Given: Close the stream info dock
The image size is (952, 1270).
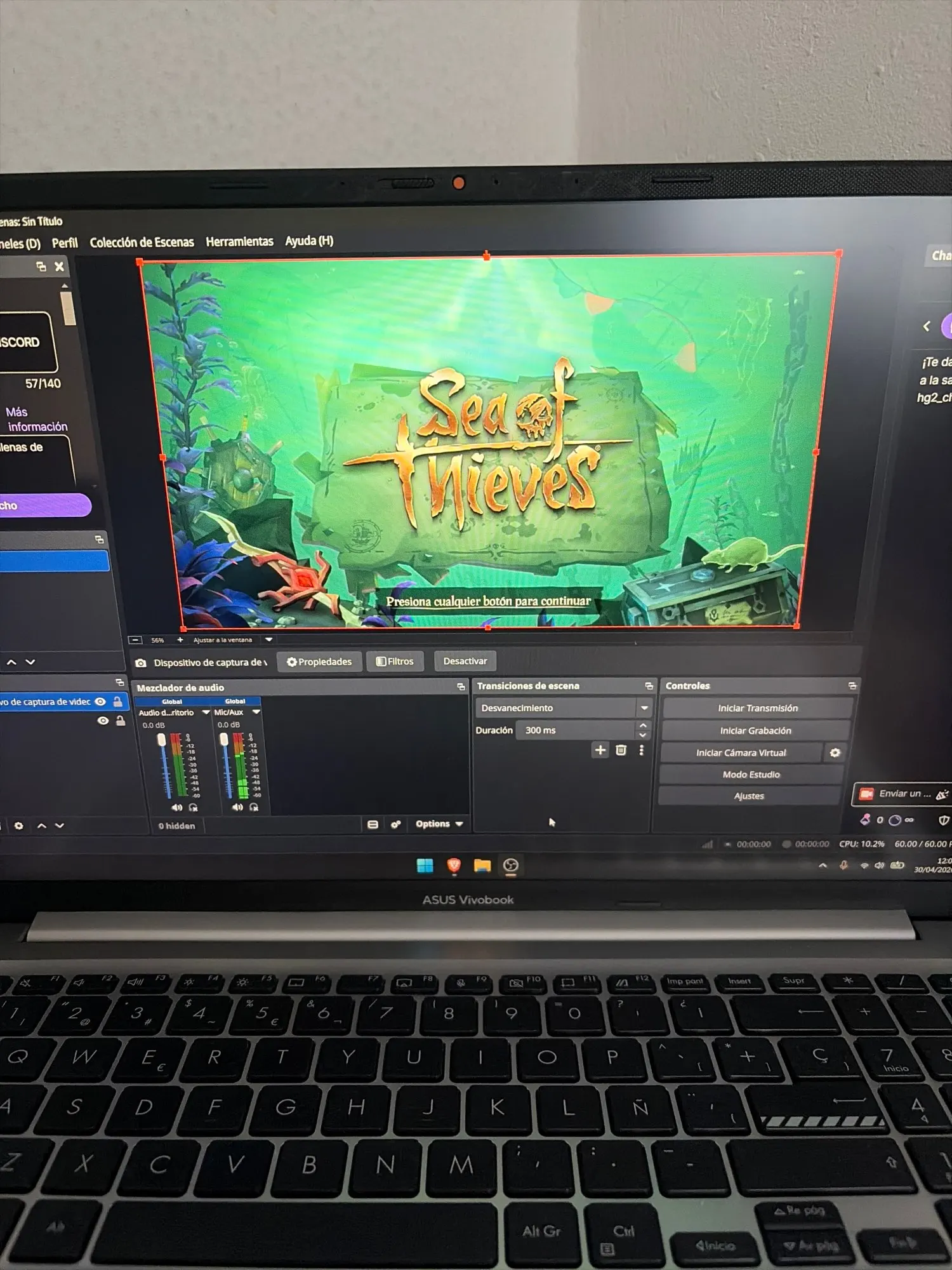Looking at the screenshot, I should (59, 267).
